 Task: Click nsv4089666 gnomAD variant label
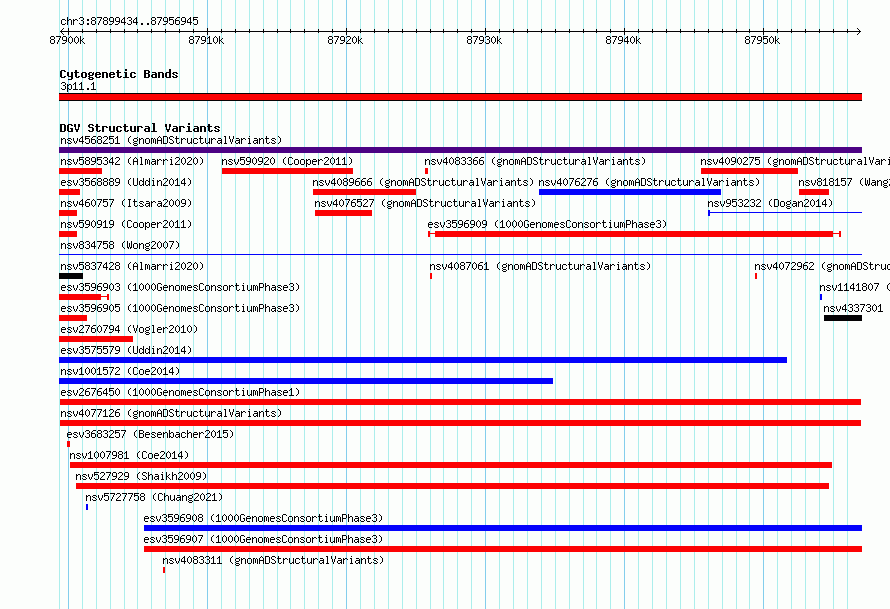423,182
